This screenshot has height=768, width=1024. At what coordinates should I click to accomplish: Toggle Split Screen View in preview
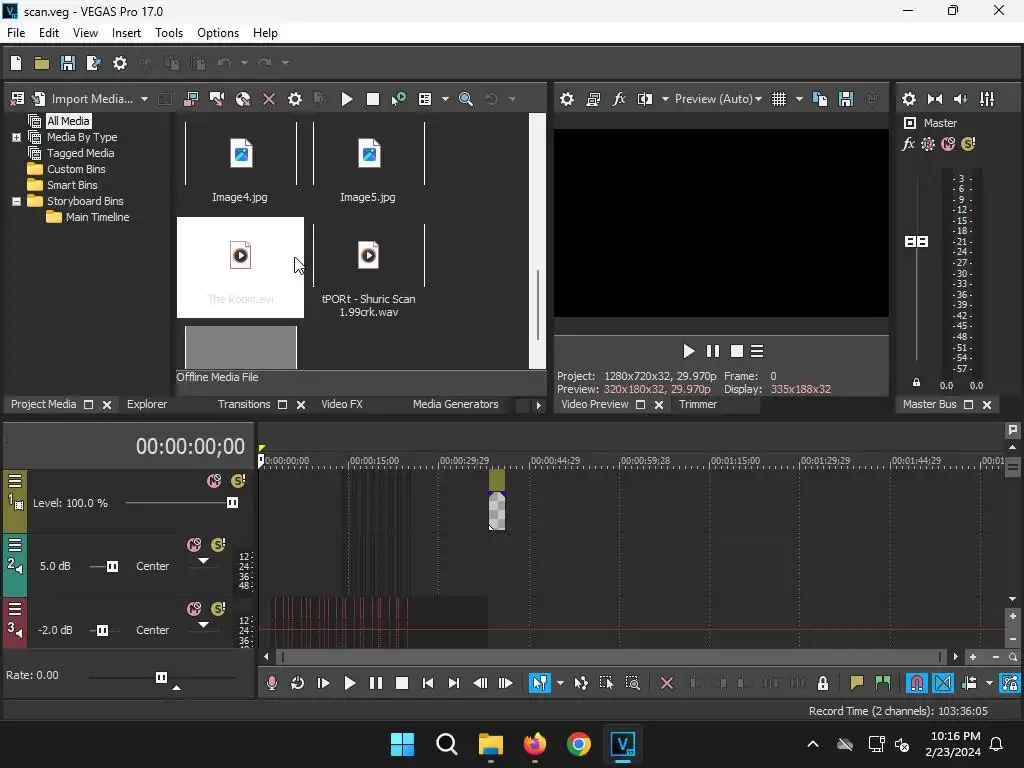tap(645, 99)
